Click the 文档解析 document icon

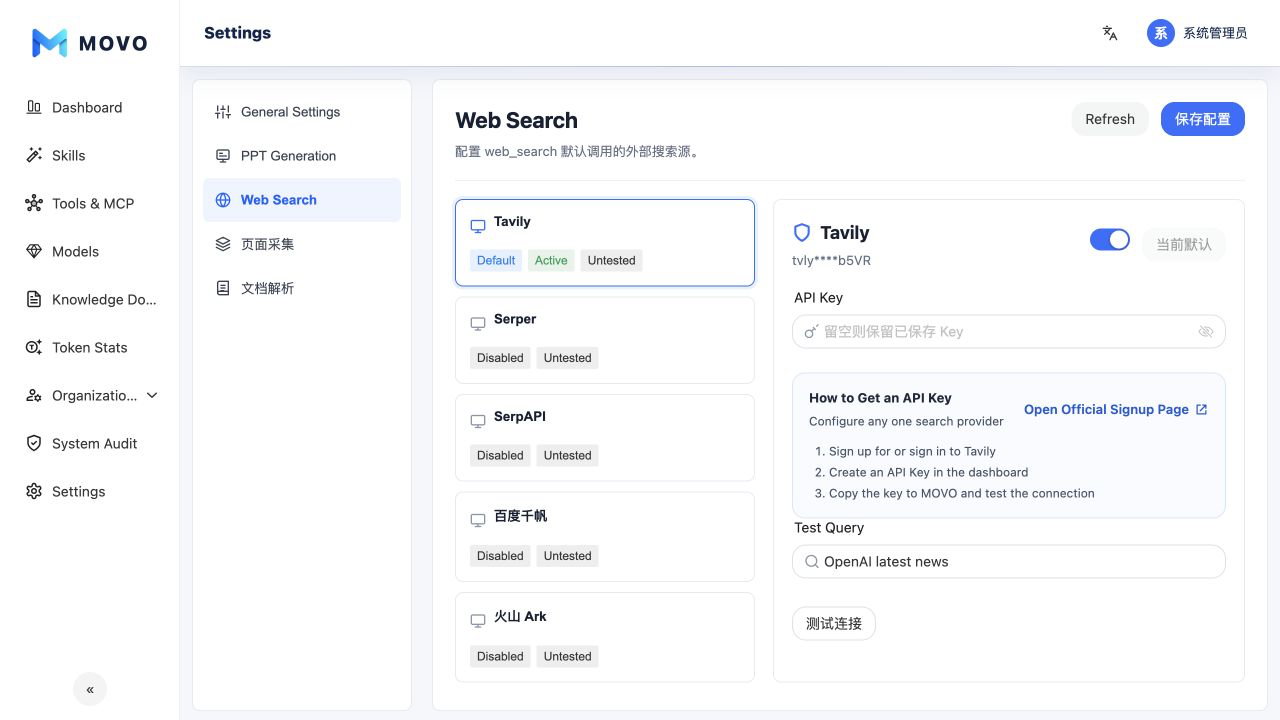click(223, 288)
